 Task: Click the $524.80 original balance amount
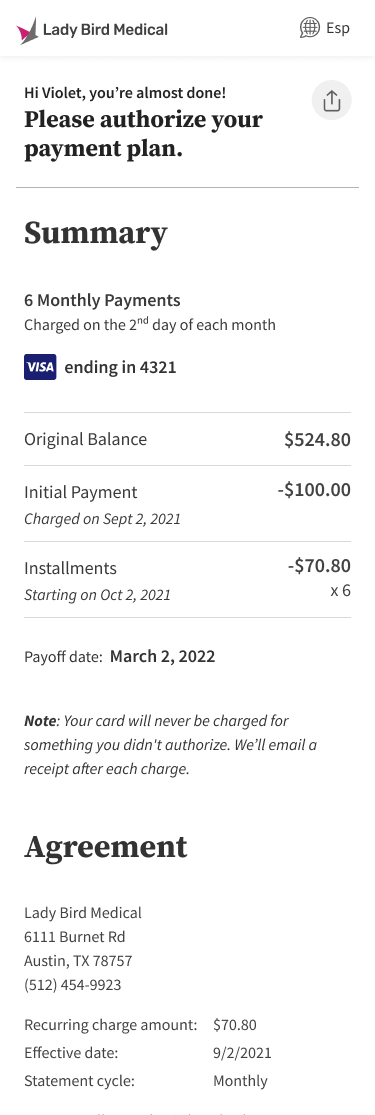pos(317,439)
